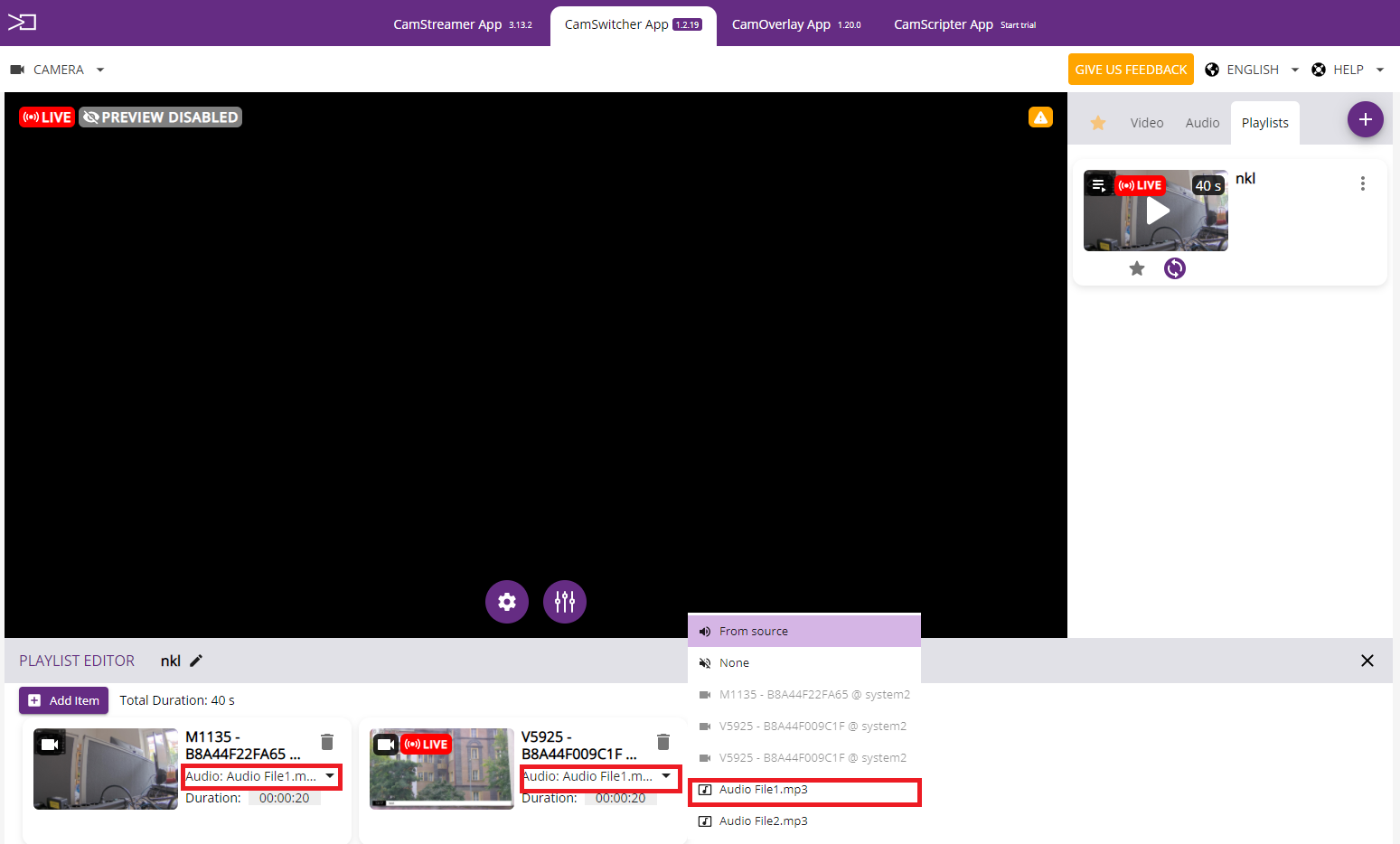Delete the M1135 playlist item
This screenshot has height=844, width=1400.
327,742
